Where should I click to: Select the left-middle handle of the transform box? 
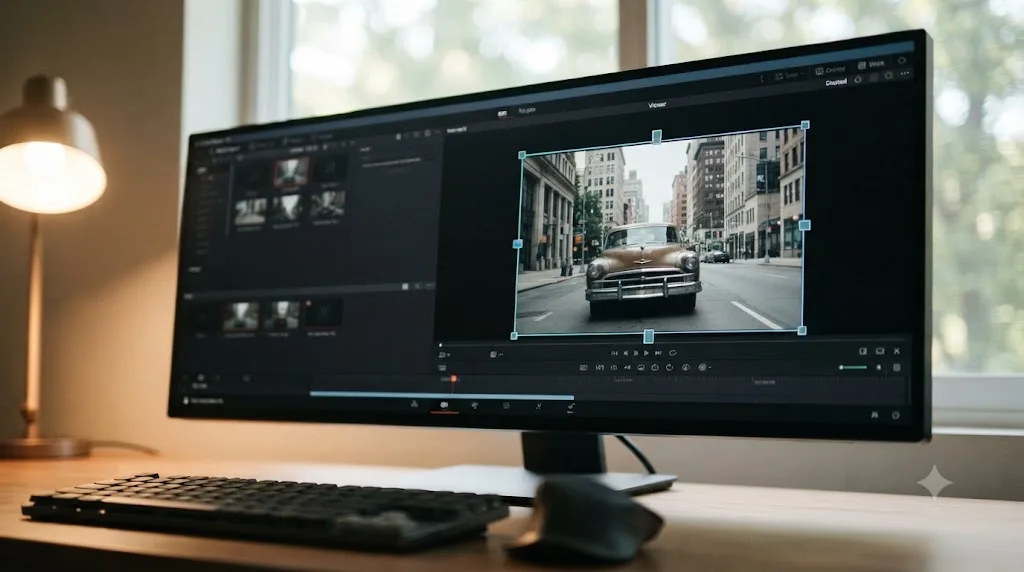tap(517, 244)
